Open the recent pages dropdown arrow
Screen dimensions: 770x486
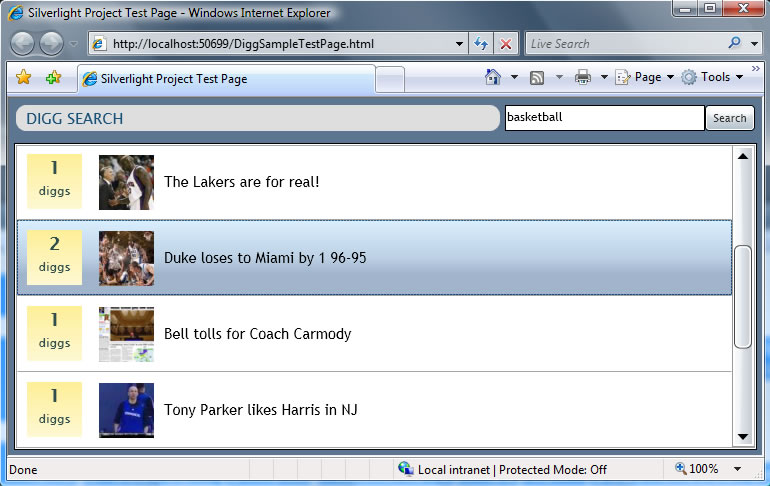74,44
